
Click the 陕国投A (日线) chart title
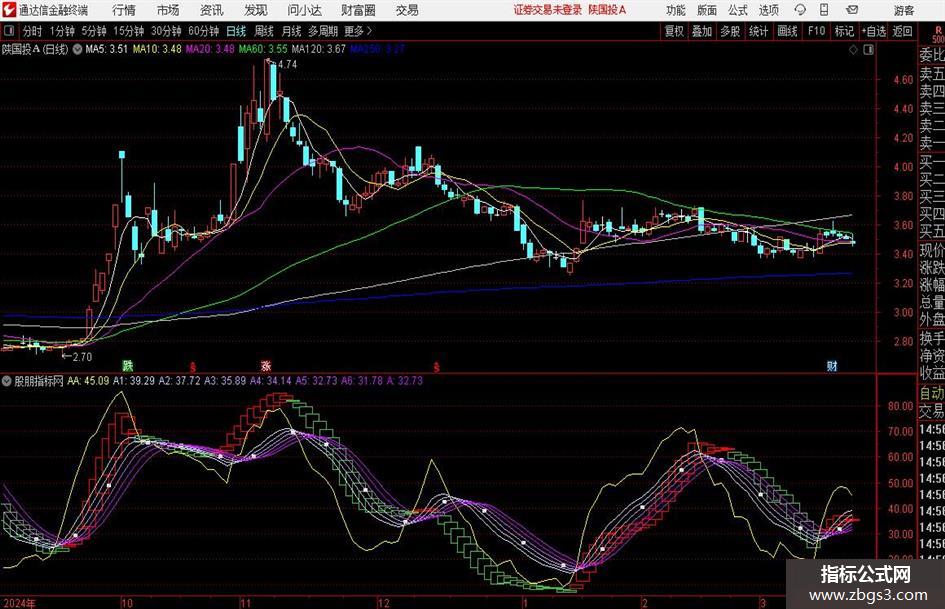click(36, 49)
